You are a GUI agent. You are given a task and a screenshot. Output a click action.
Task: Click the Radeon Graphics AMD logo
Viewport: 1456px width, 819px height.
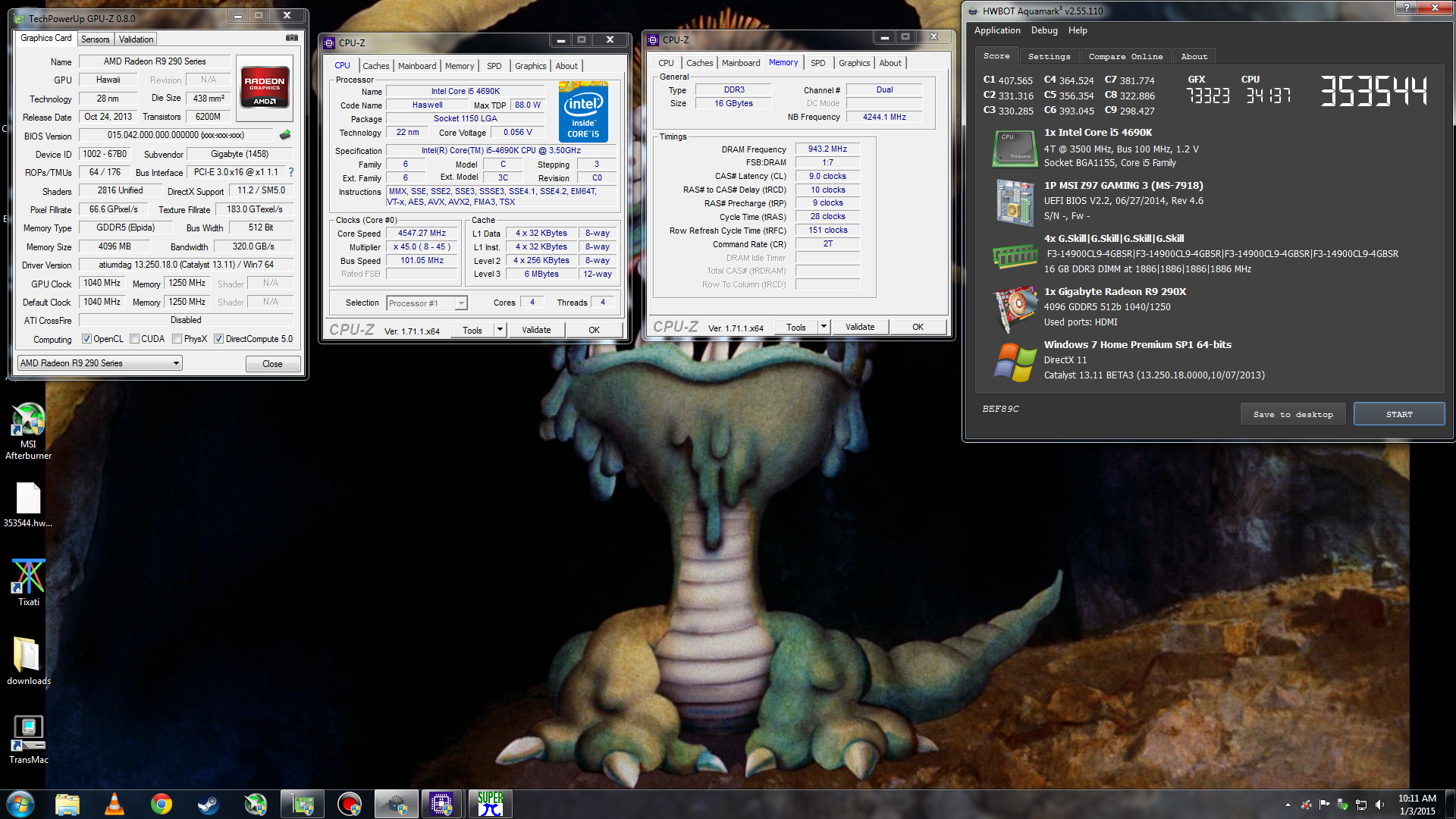pyautogui.click(x=265, y=89)
